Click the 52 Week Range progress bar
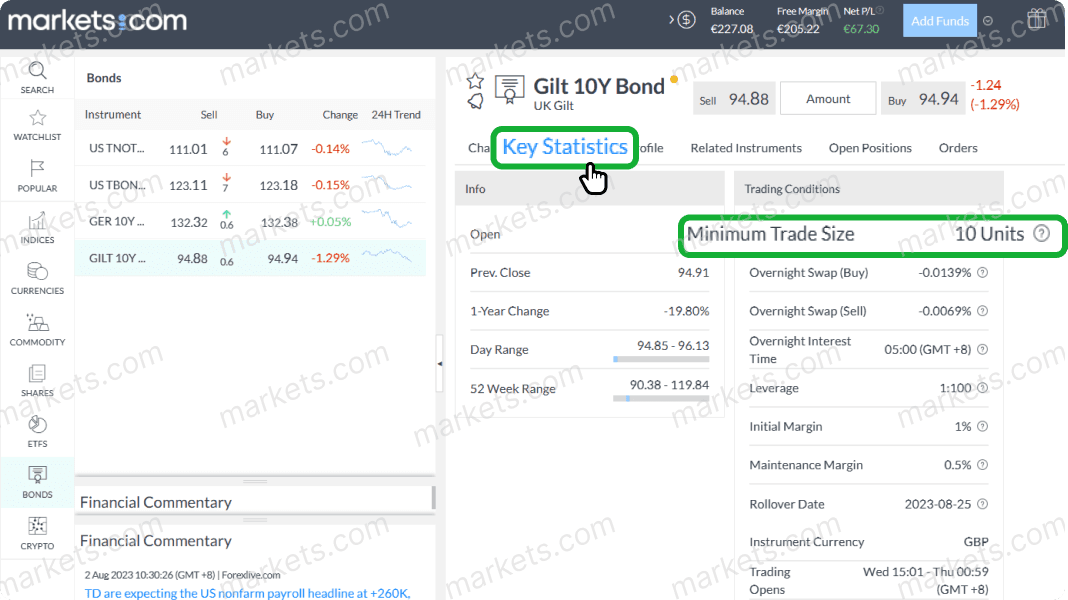The image size is (1068, 600). (x=661, y=396)
